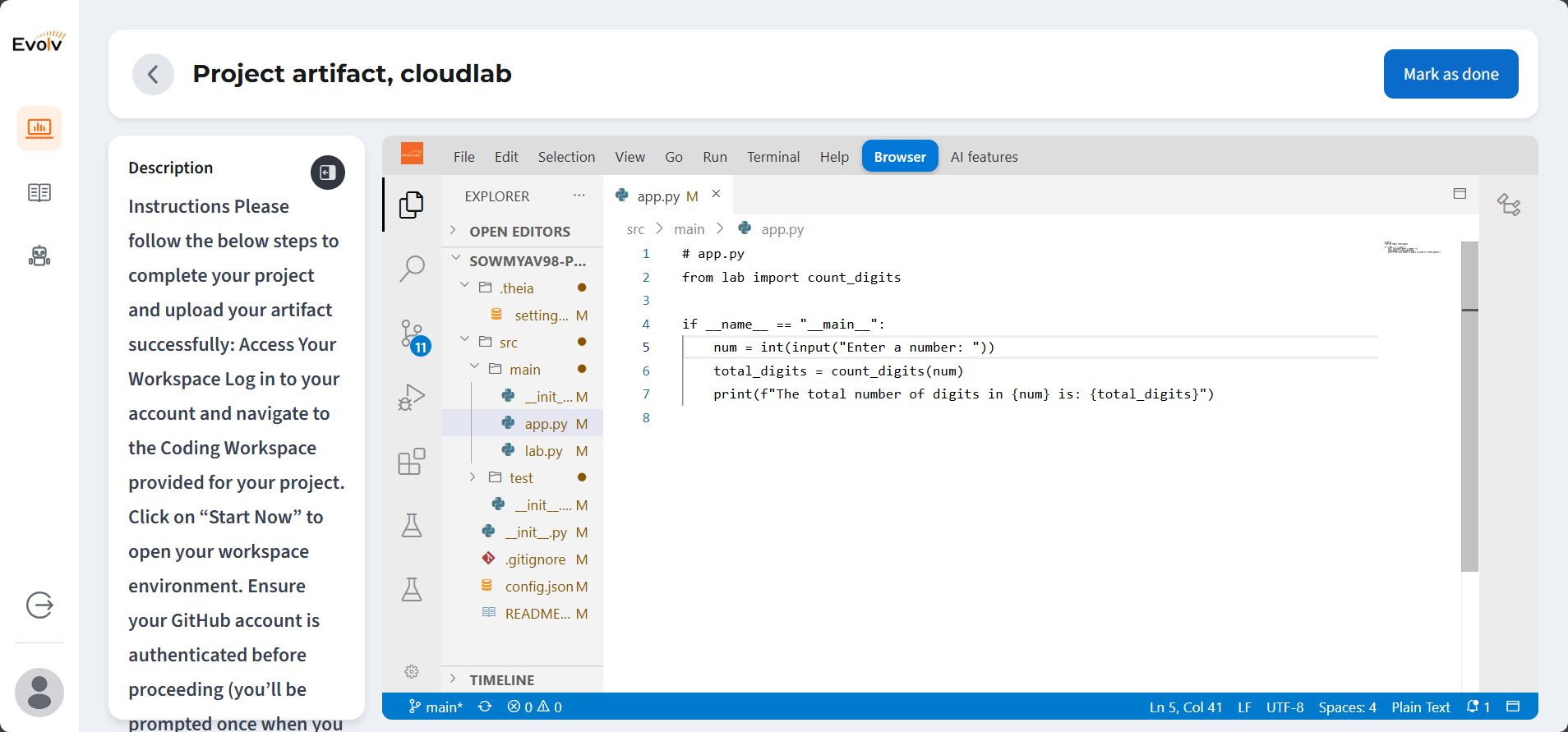
Task: Open the Search view in activity bar
Action: (x=412, y=268)
